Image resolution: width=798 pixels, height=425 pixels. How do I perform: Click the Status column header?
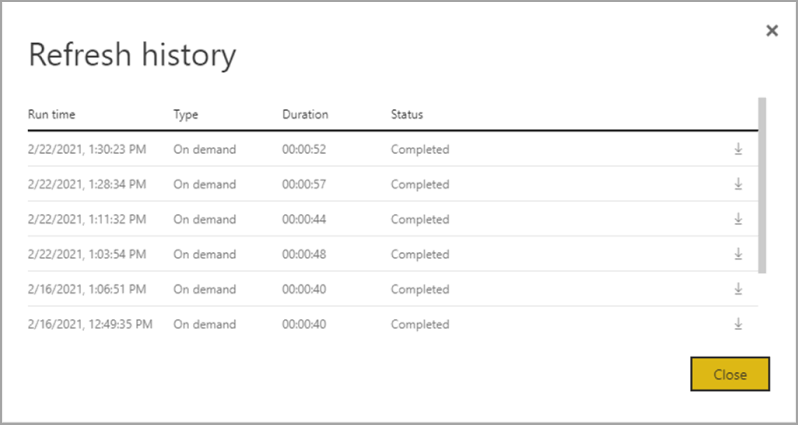pos(407,114)
